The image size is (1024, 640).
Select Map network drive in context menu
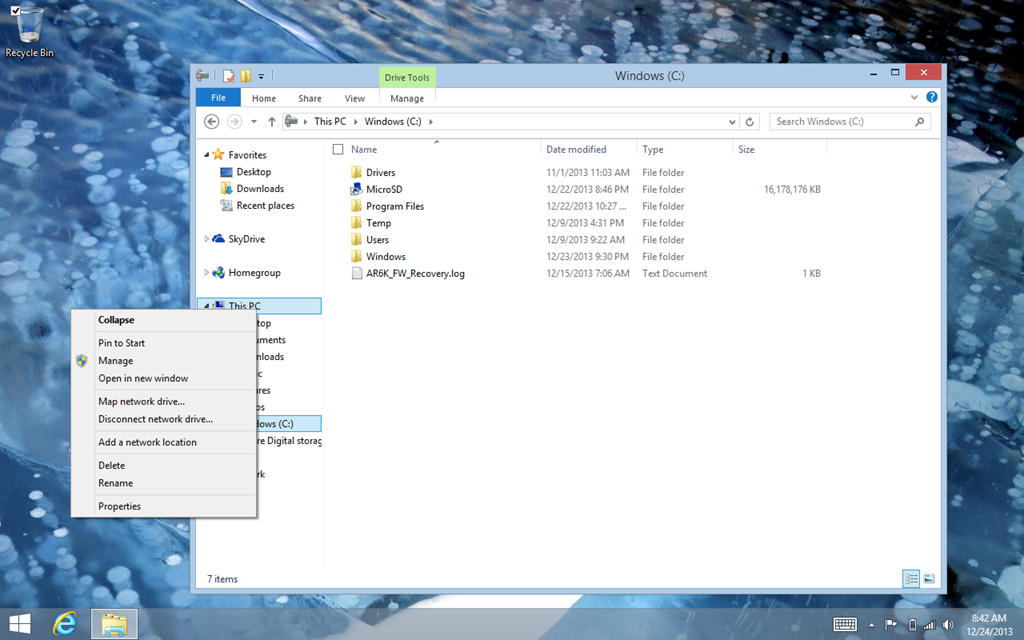(x=141, y=401)
